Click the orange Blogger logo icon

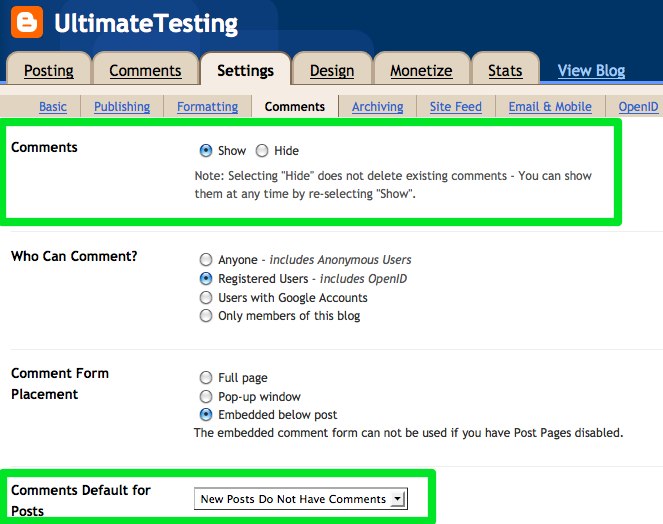(x=27, y=22)
